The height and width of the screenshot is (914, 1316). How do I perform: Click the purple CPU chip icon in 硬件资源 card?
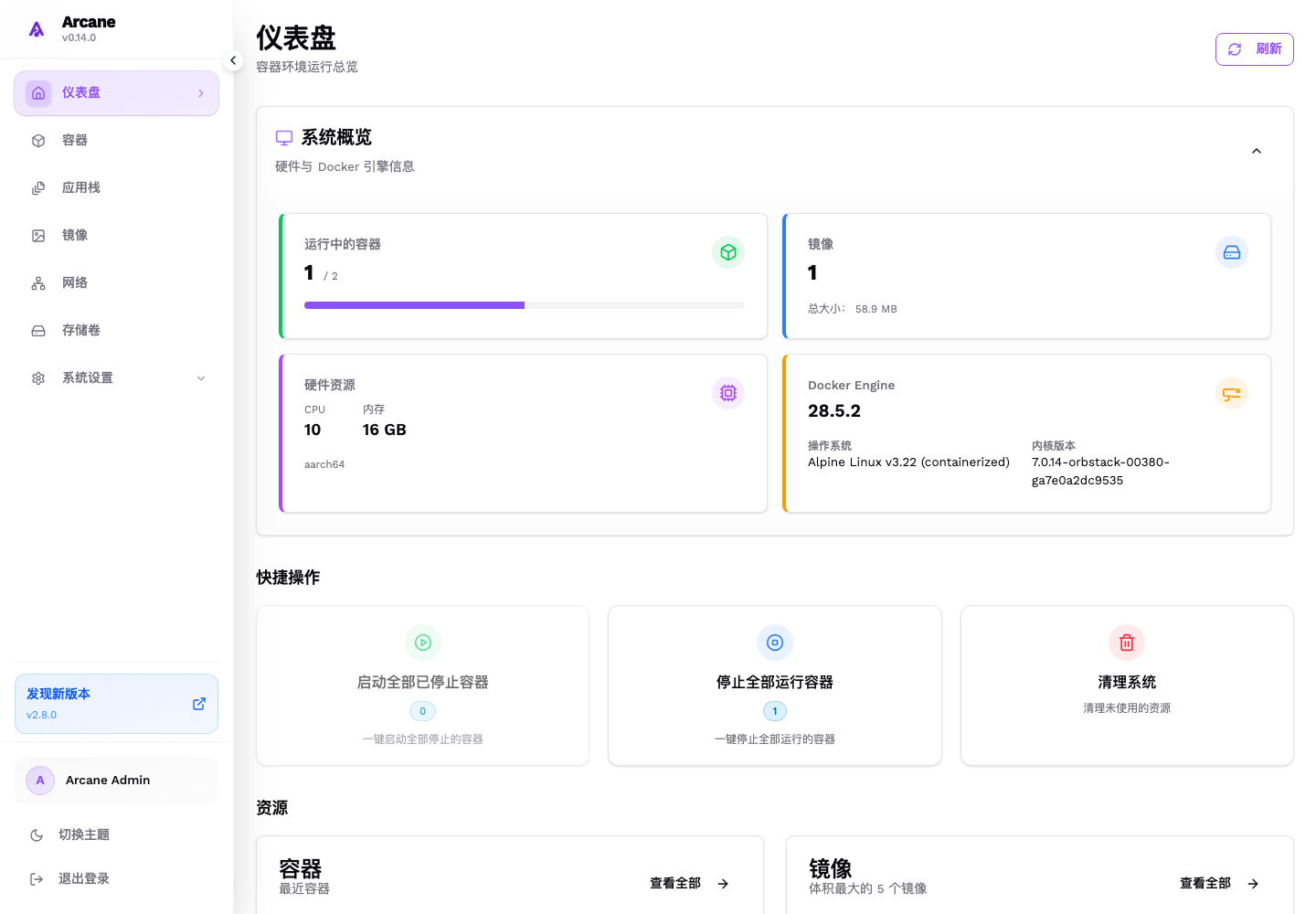[x=728, y=393]
